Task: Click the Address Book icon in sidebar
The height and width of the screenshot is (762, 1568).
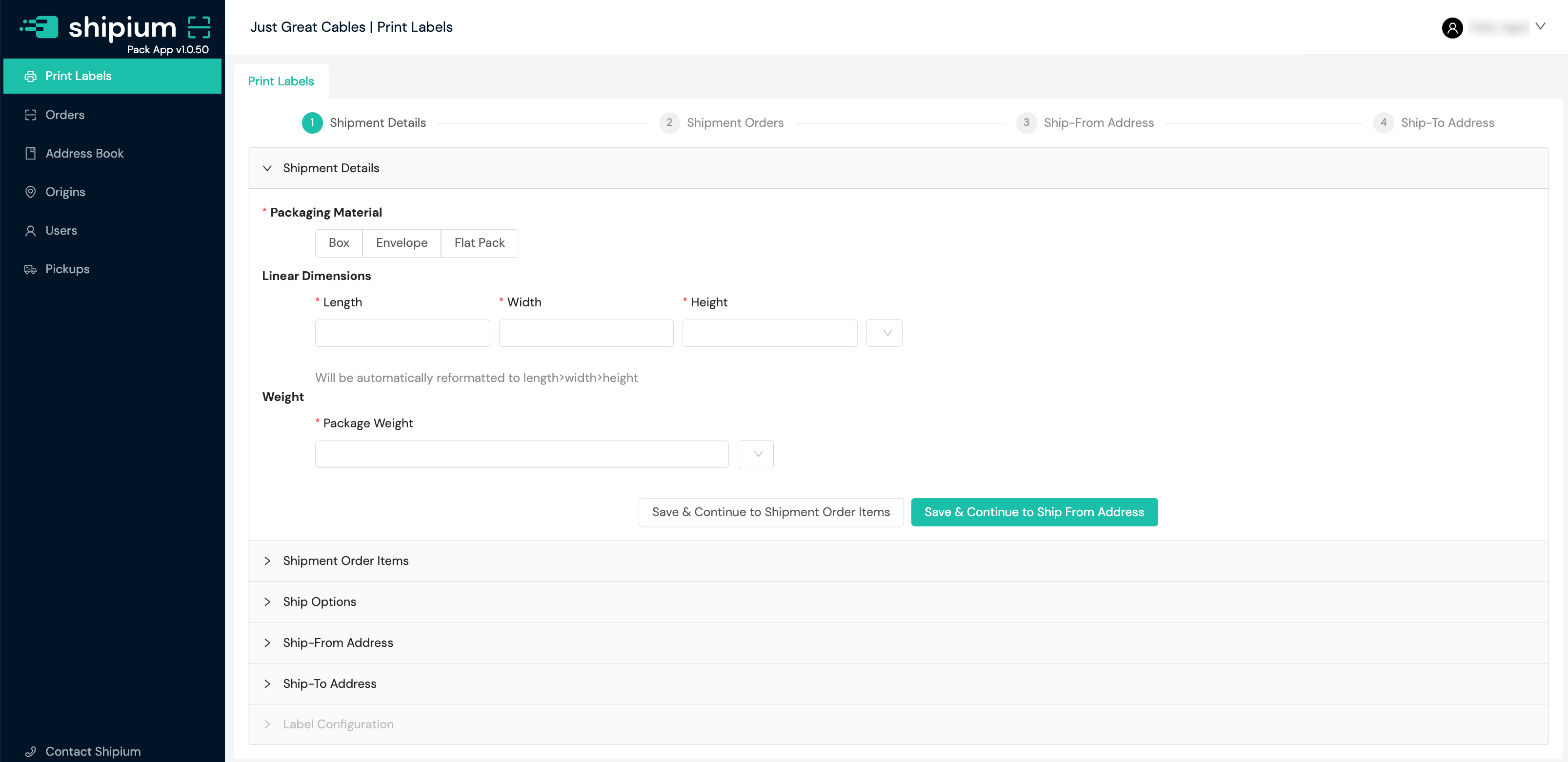Action: [x=30, y=153]
